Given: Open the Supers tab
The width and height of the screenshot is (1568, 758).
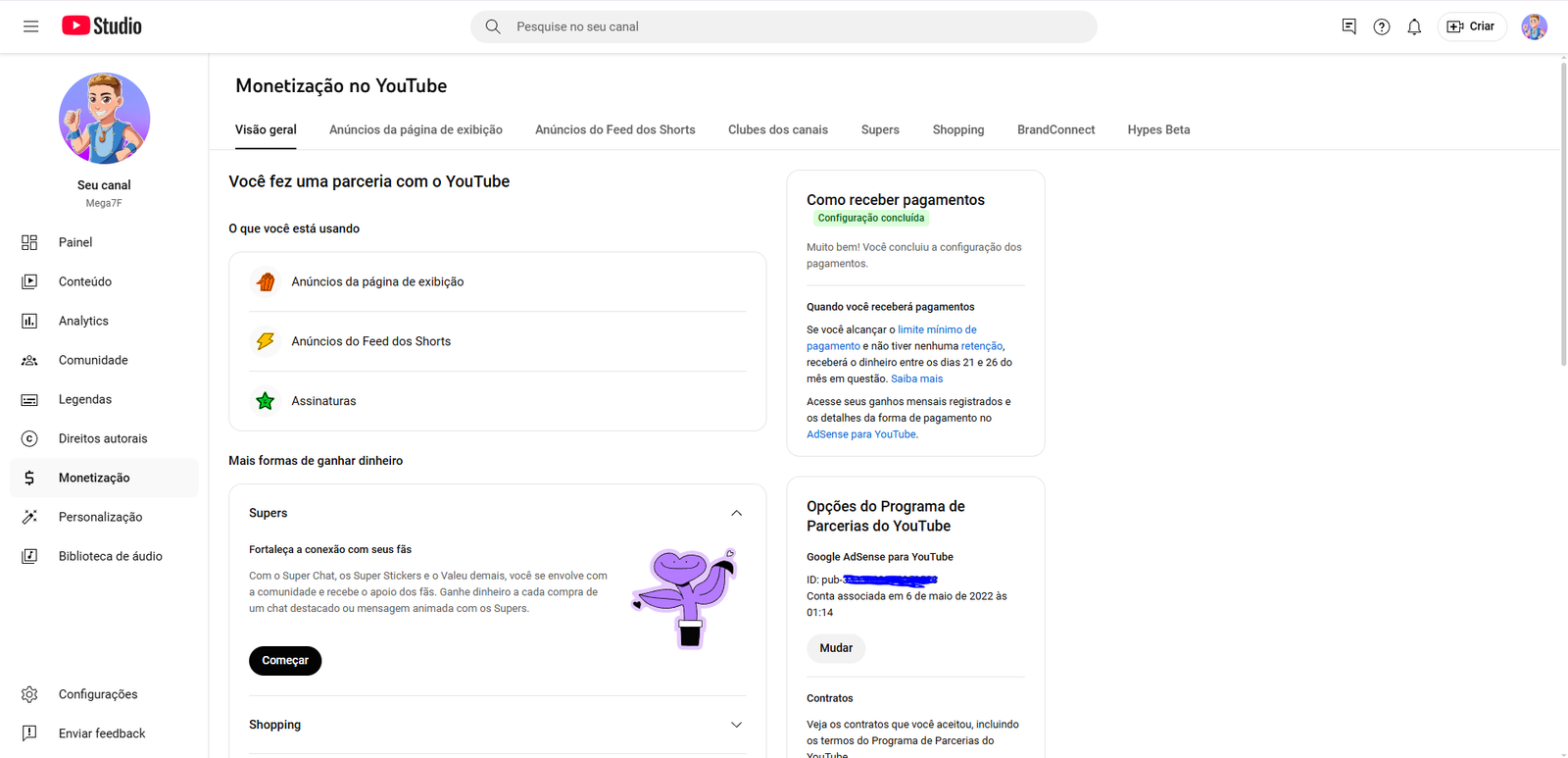Looking at the screenshot, I should [x=880, y=129].
